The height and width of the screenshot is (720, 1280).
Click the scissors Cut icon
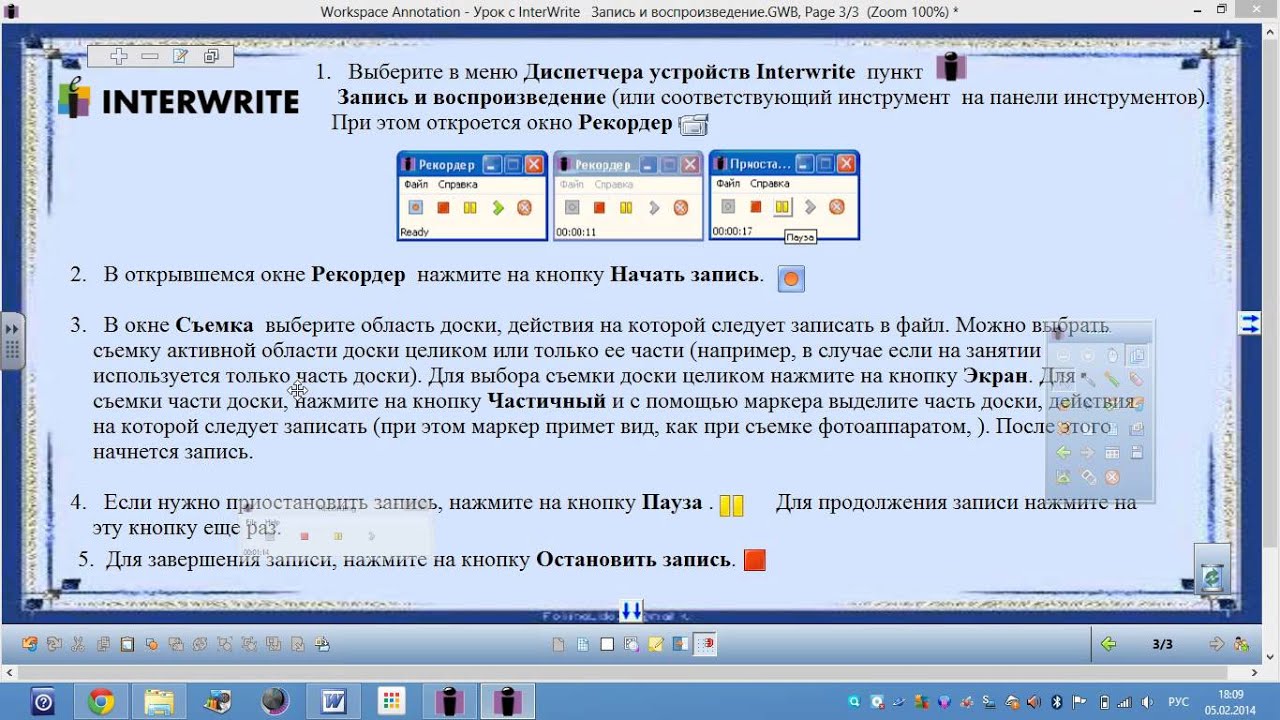(x=78, y=644)
